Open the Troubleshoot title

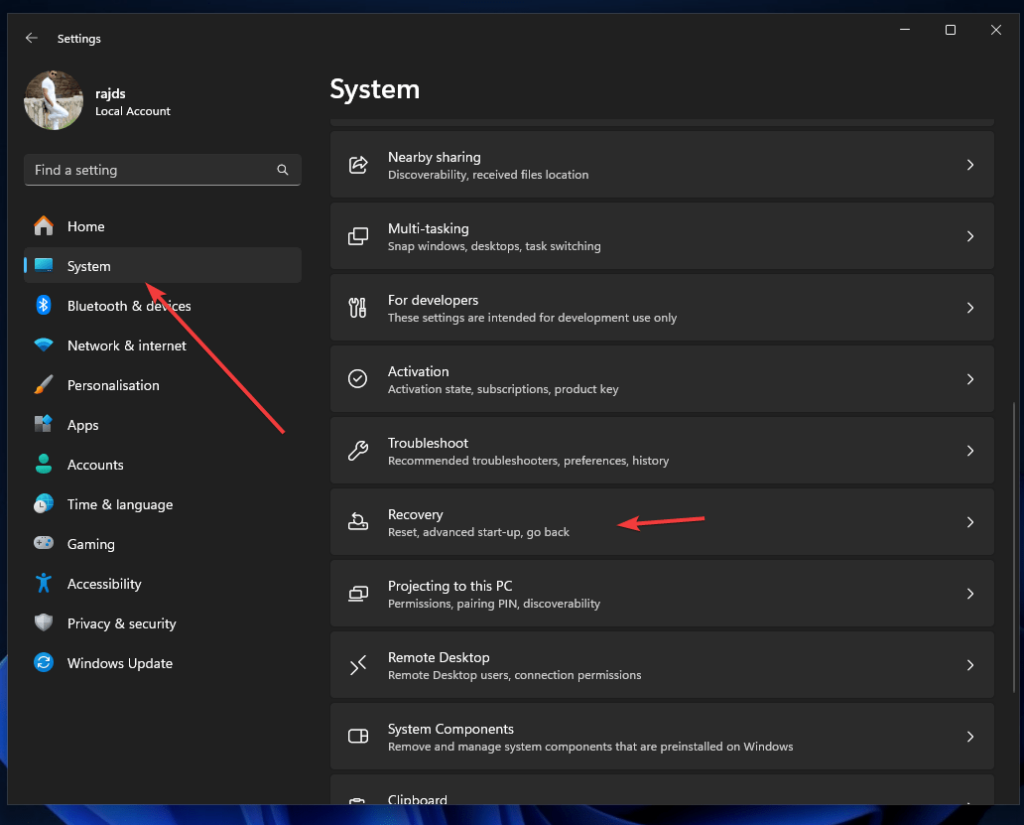[428, 443]
